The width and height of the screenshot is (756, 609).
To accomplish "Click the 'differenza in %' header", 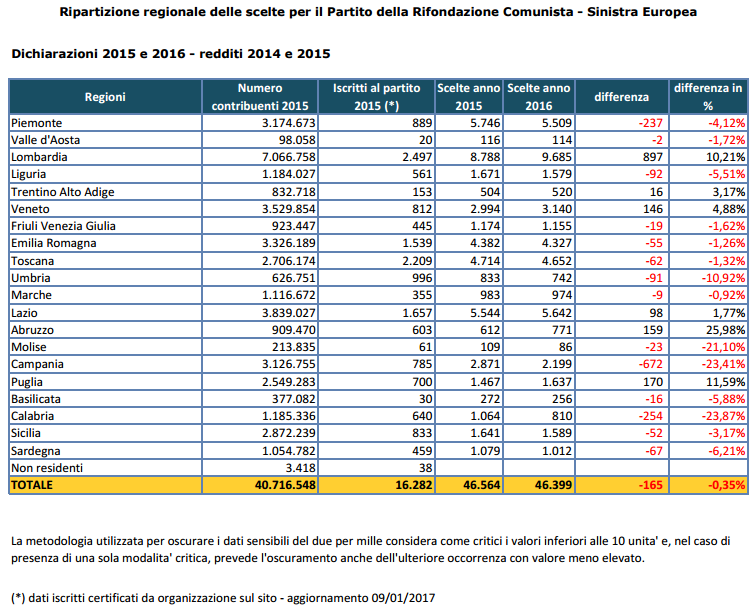I will (x=708, y=97).
